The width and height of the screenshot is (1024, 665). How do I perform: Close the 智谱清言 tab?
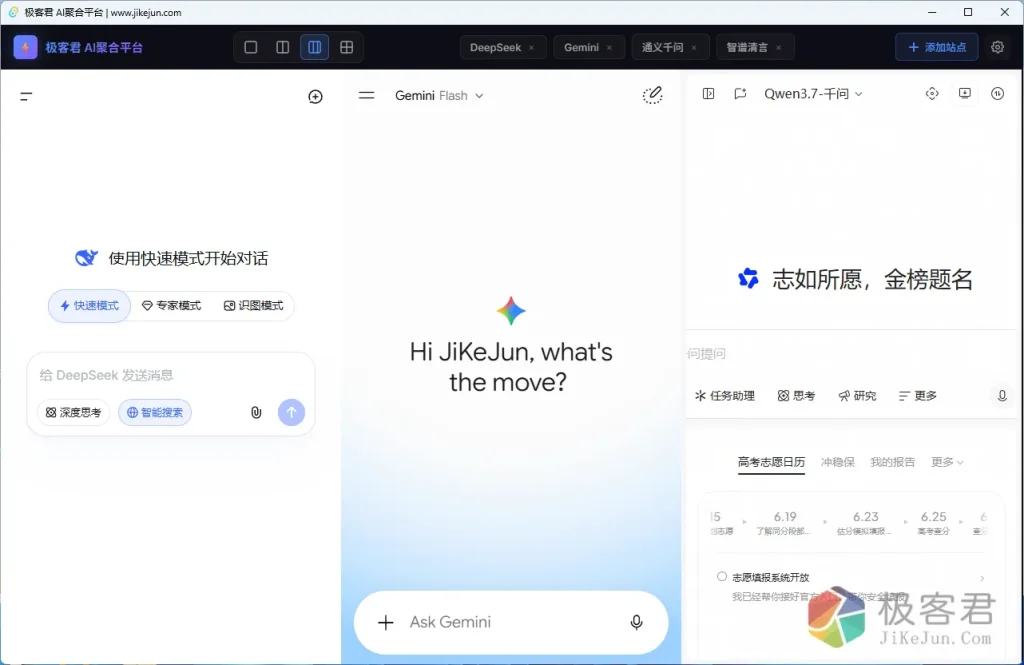[x=778, y=48]
